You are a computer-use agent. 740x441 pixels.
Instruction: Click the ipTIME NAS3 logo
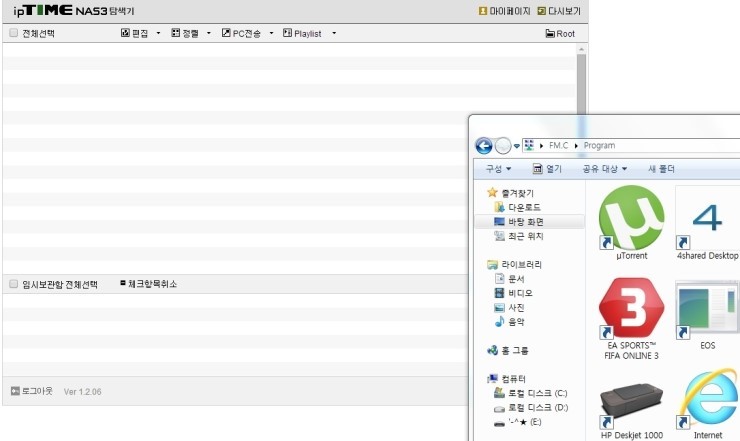tap(73, 10)
